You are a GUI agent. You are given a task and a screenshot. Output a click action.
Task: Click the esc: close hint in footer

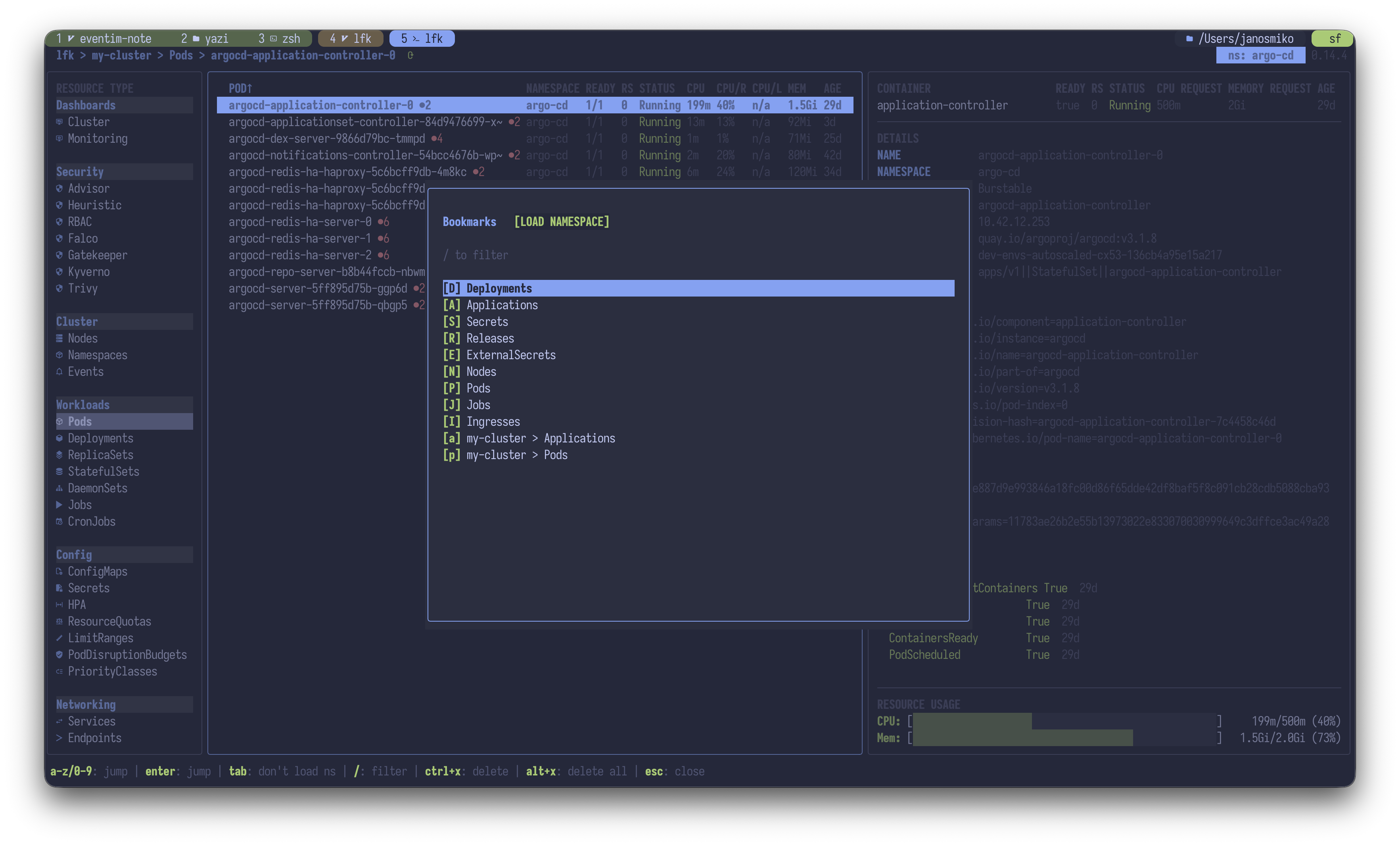click(x=675, y=771)
